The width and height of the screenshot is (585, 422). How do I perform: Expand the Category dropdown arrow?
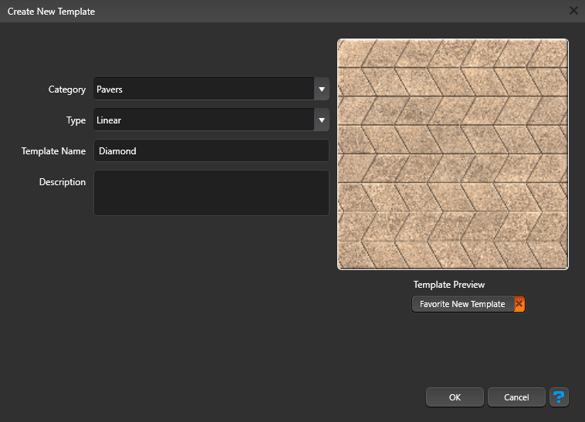(321, 89)
